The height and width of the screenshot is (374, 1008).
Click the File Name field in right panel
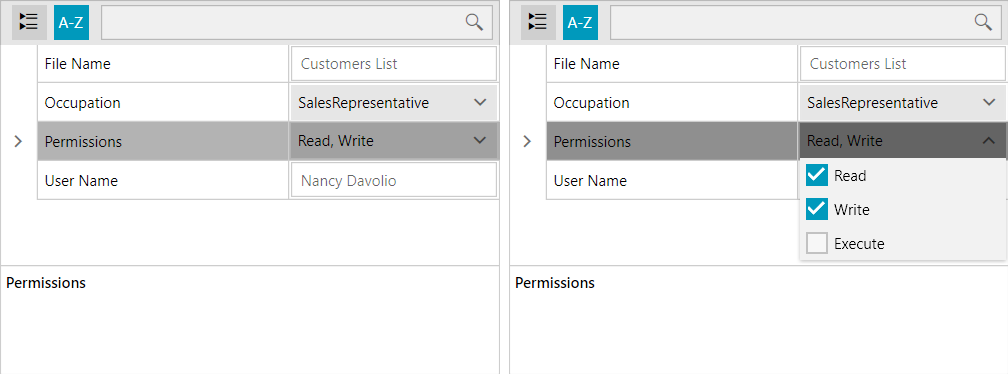click(903, 64)
